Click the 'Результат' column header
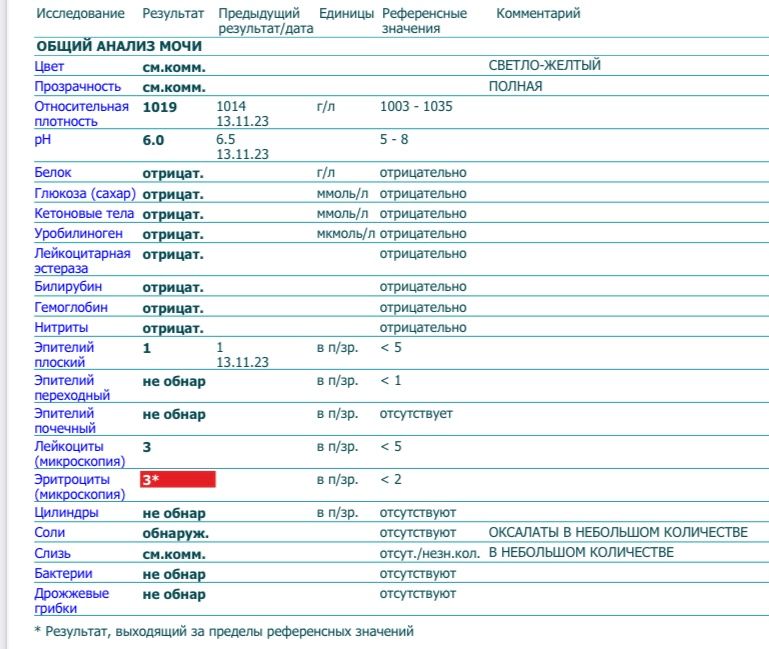 [173, 14]
